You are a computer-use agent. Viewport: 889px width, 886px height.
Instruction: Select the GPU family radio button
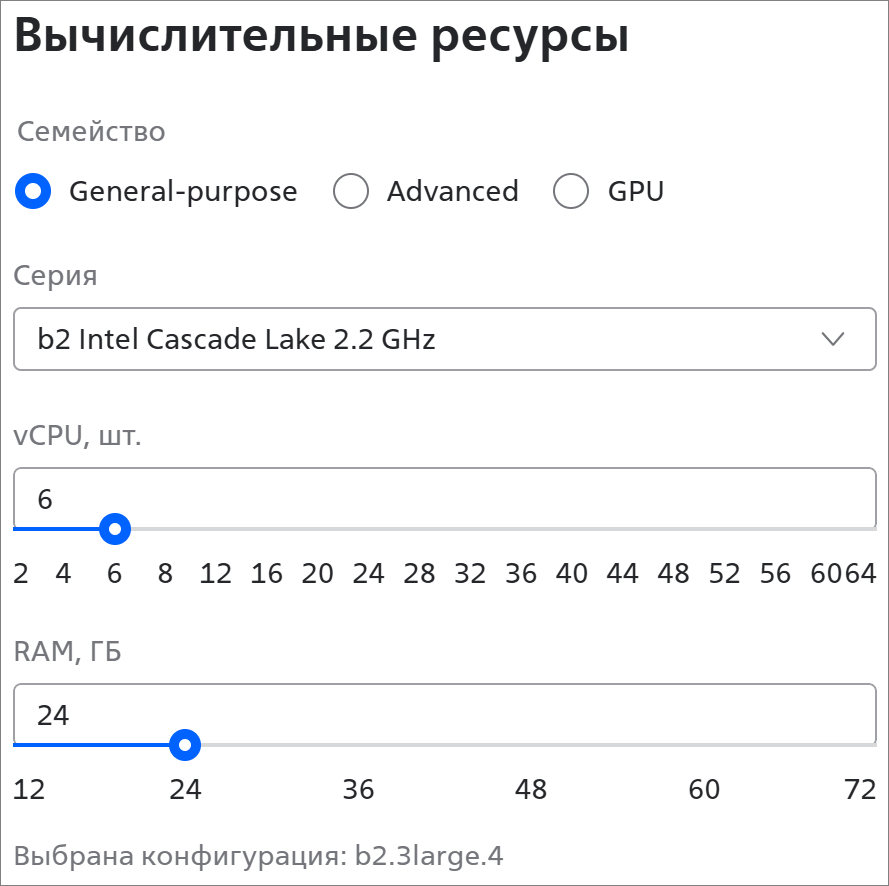point(571,191)
